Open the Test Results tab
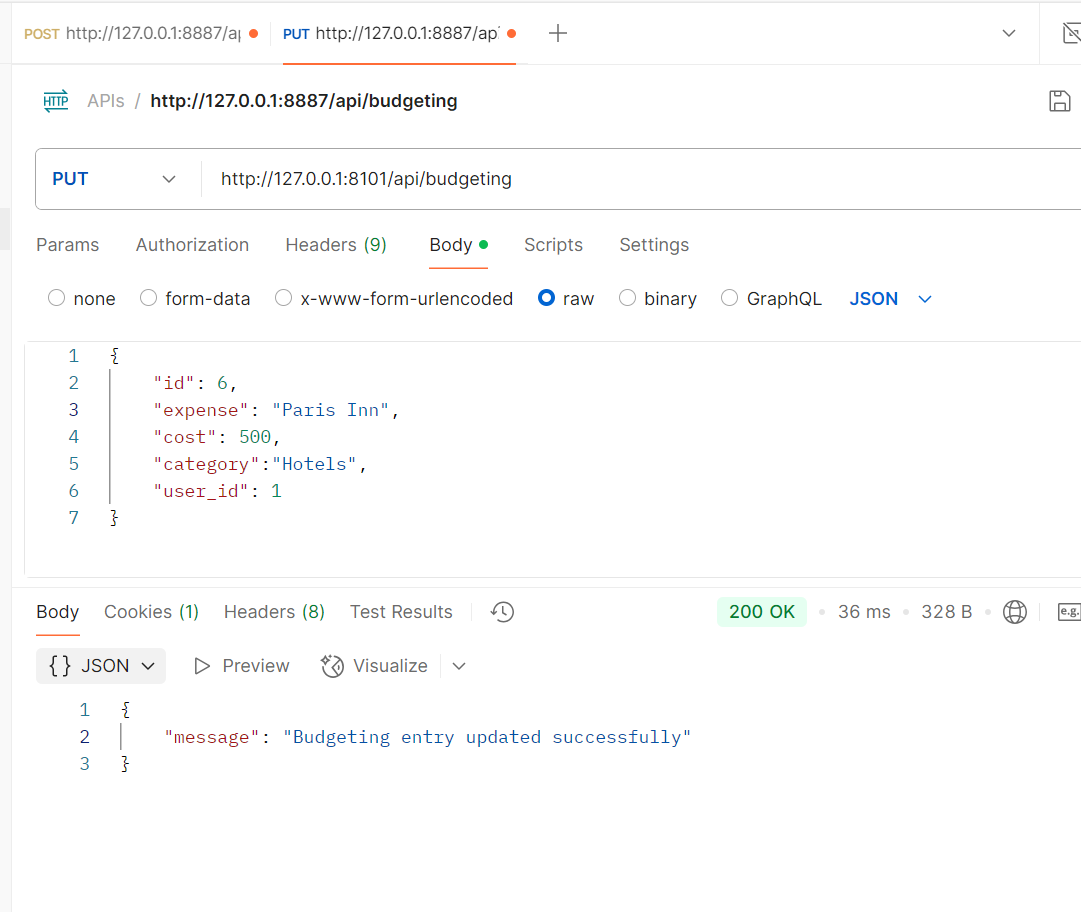The image size is (1081, 912). pyautogui.click(x=401, y=611)
